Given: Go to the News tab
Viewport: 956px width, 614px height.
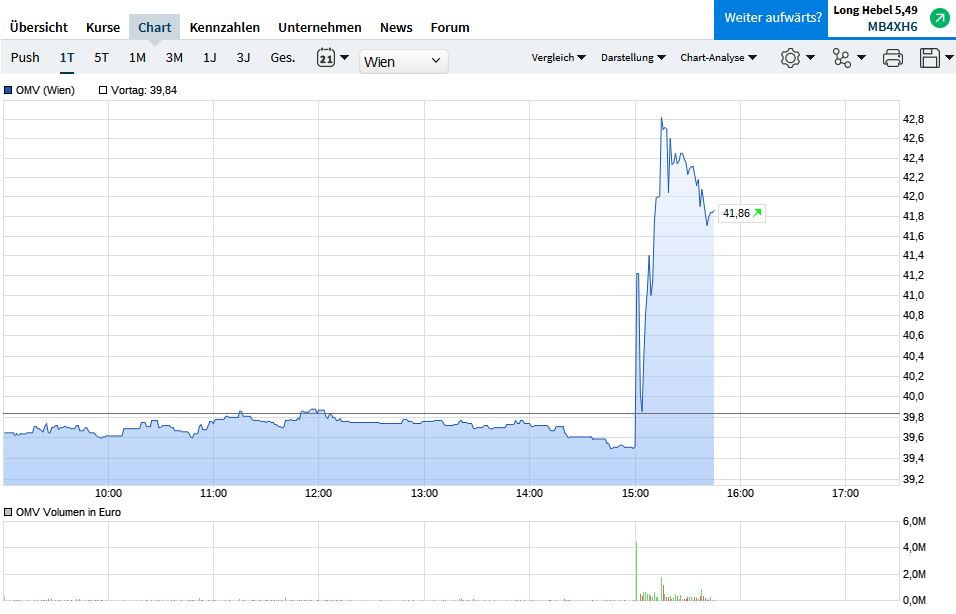Looking at the screenshot, I should point(396,27).
